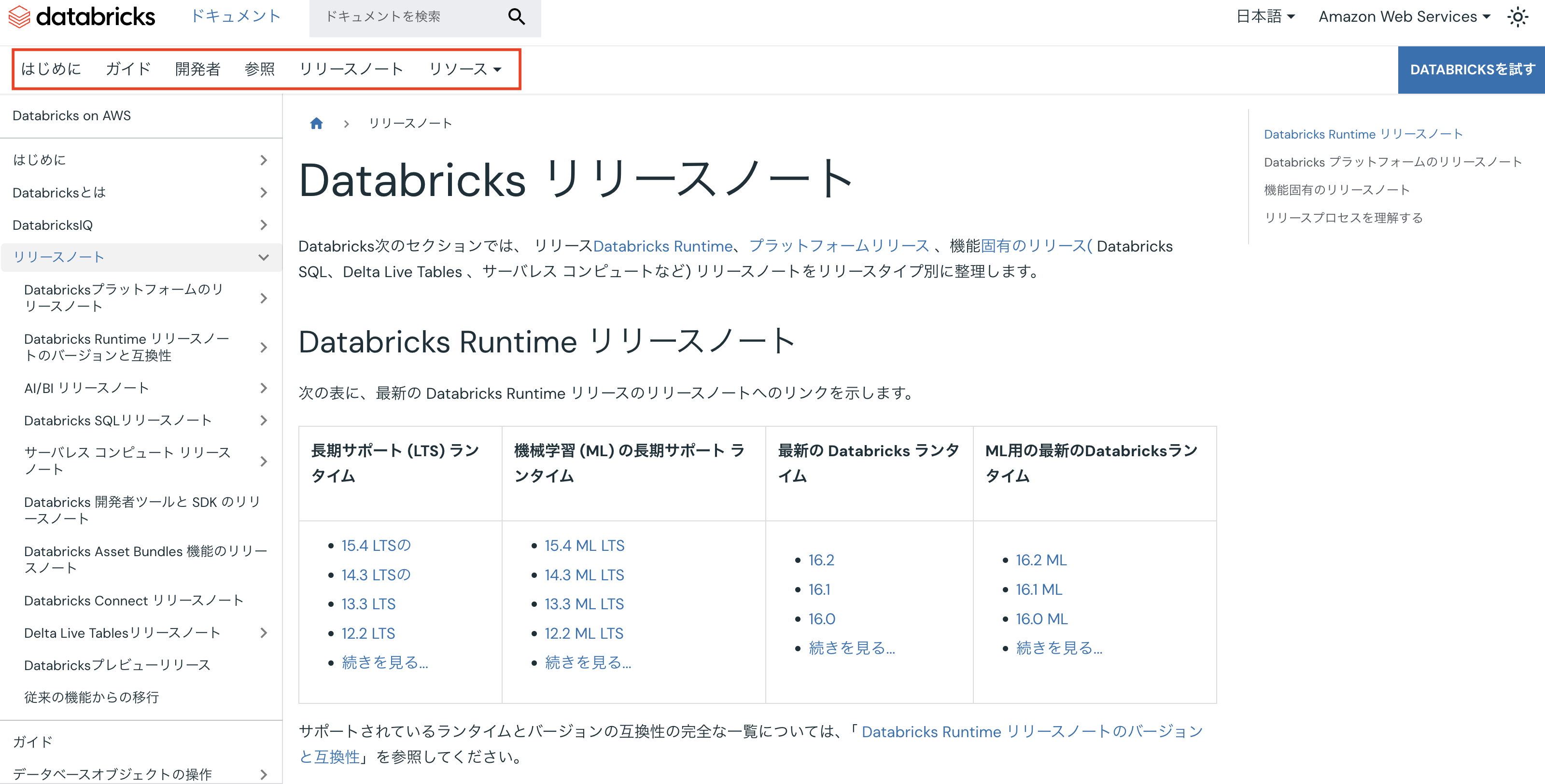Click the DATABRICKSを試す button

1471,69
